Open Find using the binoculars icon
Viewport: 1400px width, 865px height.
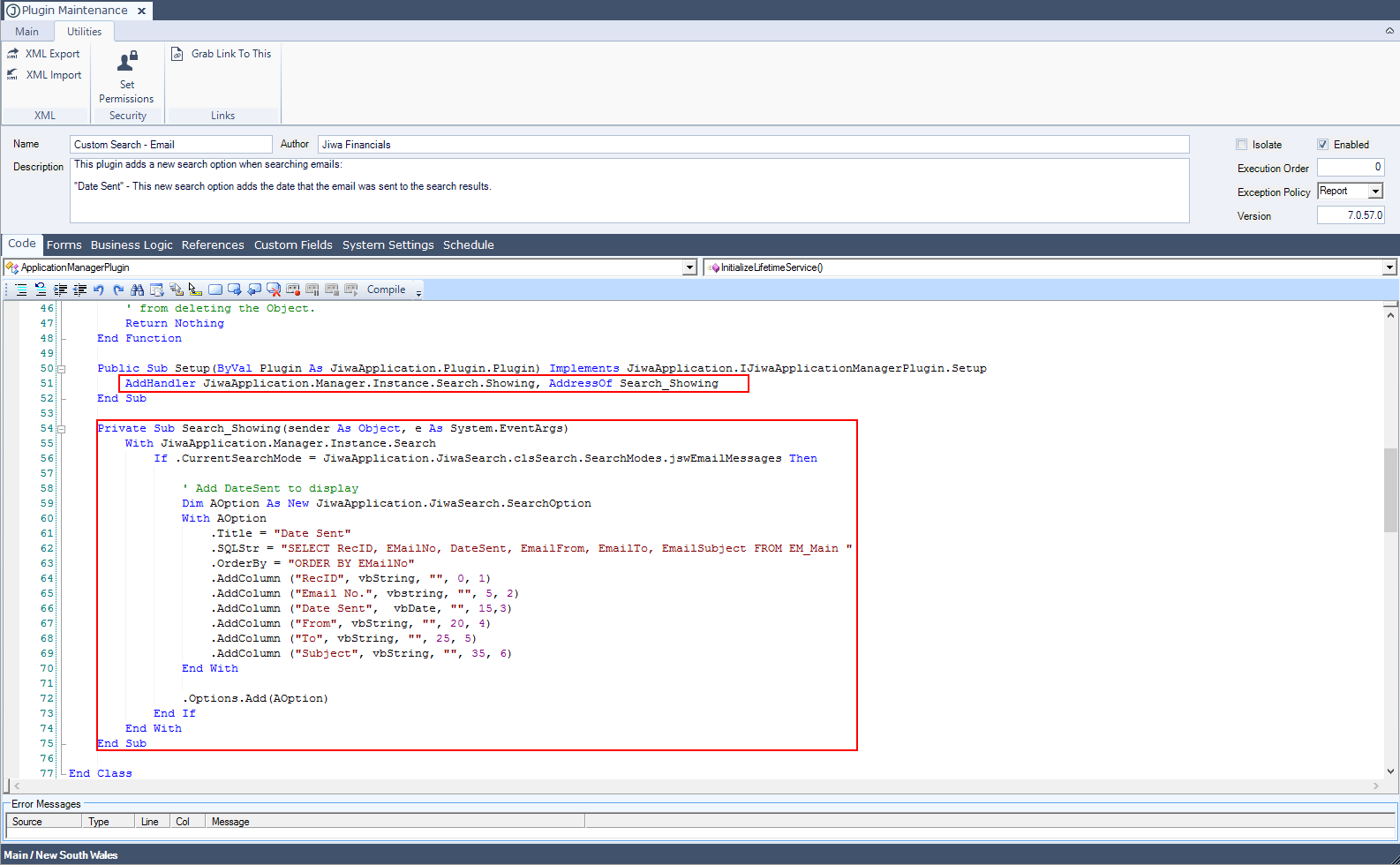coord(137,290)
